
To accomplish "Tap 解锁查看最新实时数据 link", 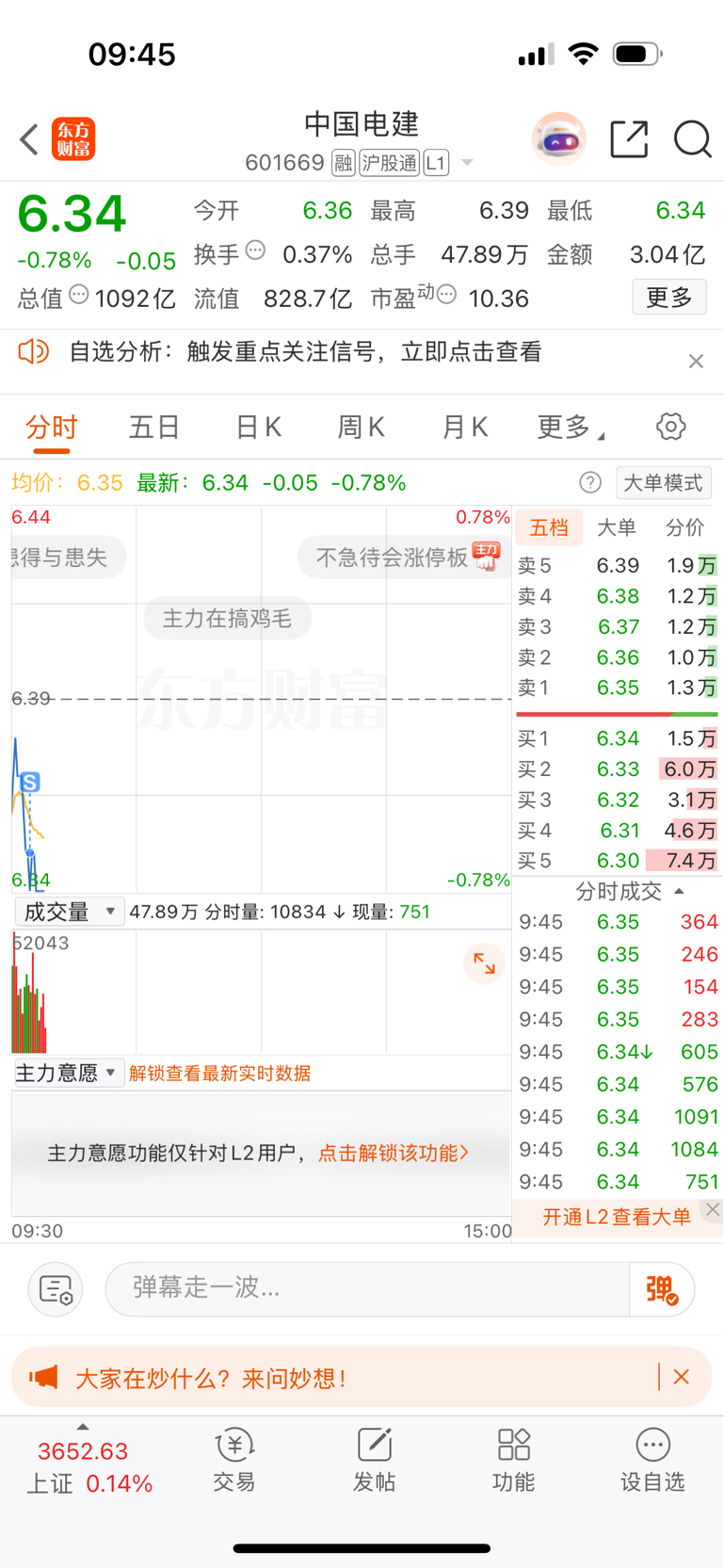I will 219,1074.
